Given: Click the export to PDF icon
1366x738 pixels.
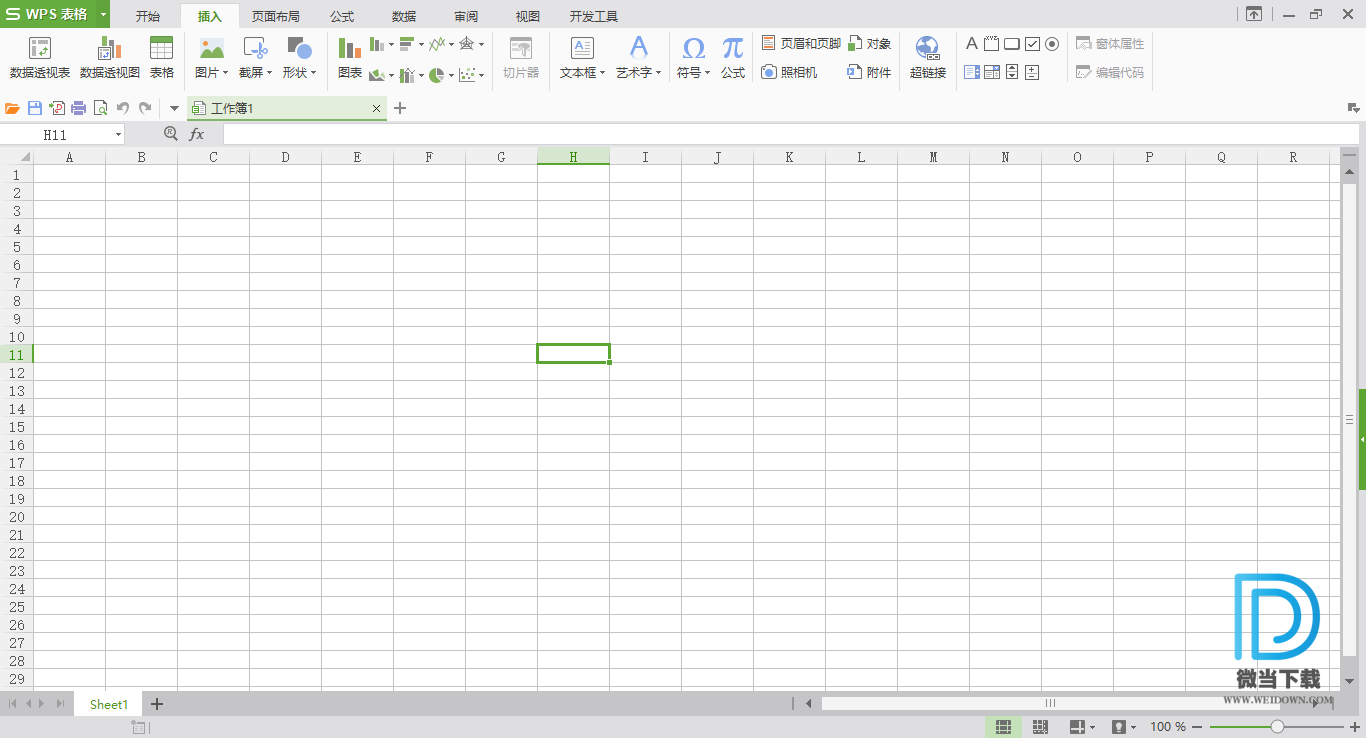Looking at the screenshot, I should [57, 108].
